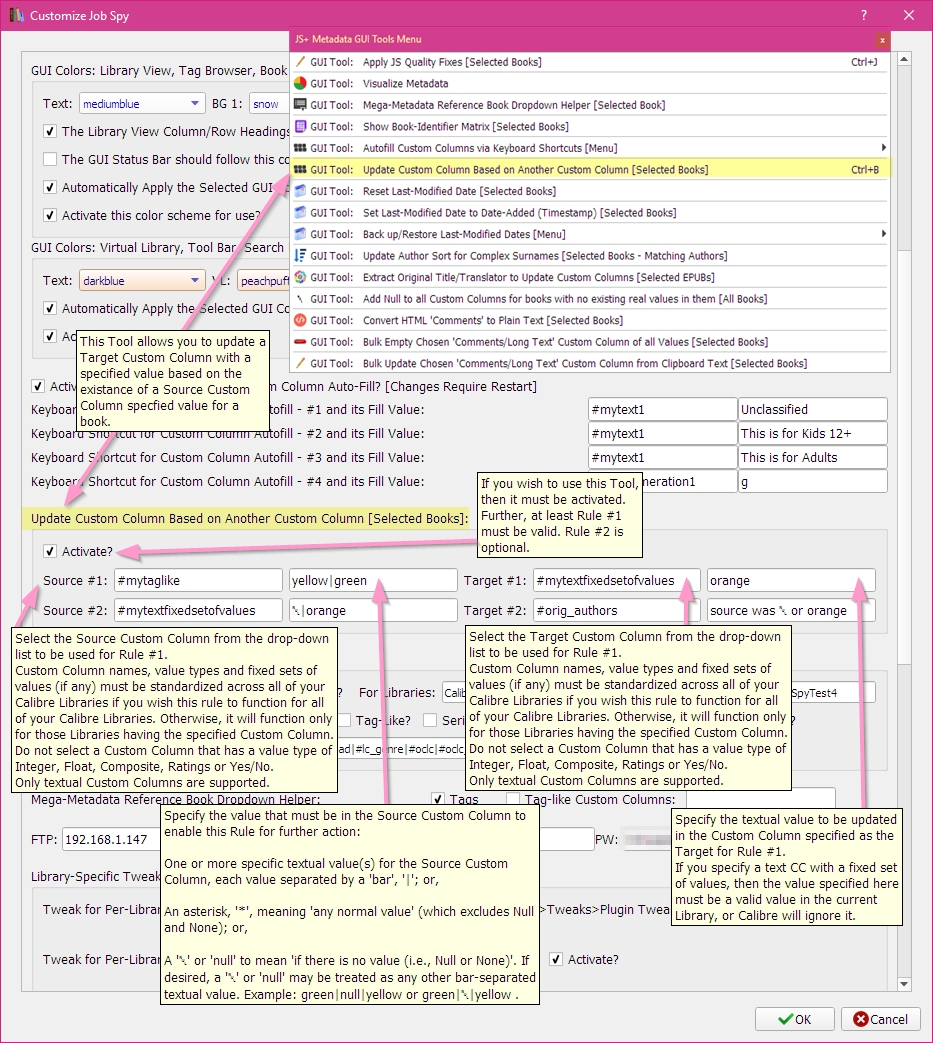This screenshot has height=1043, width=933.
Task: Select Update Custom Column Based on Another menu entry
Action: click(x=590, y=170)
